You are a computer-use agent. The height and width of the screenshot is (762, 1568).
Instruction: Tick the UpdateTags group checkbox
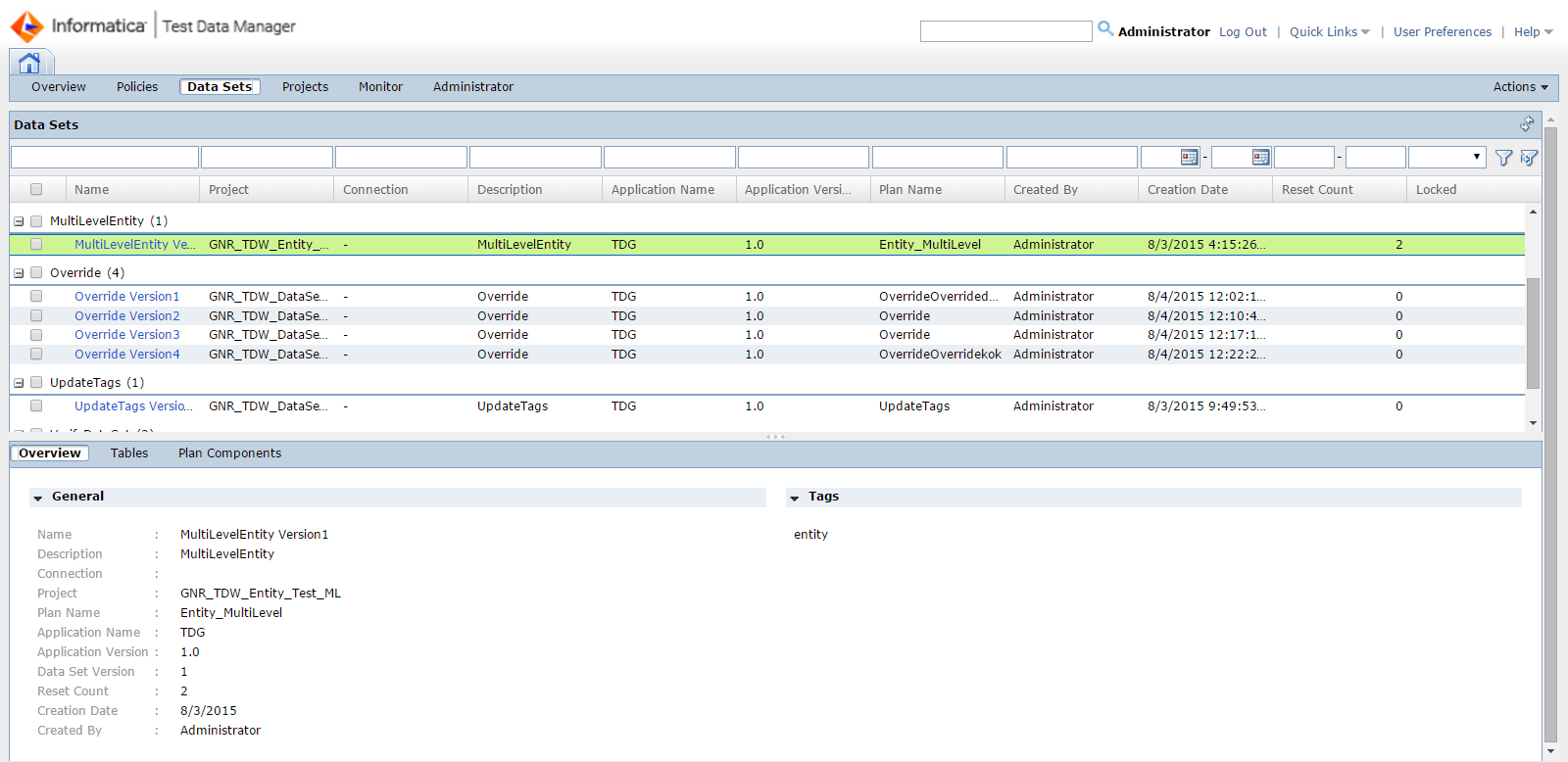[x=36, y=383]
